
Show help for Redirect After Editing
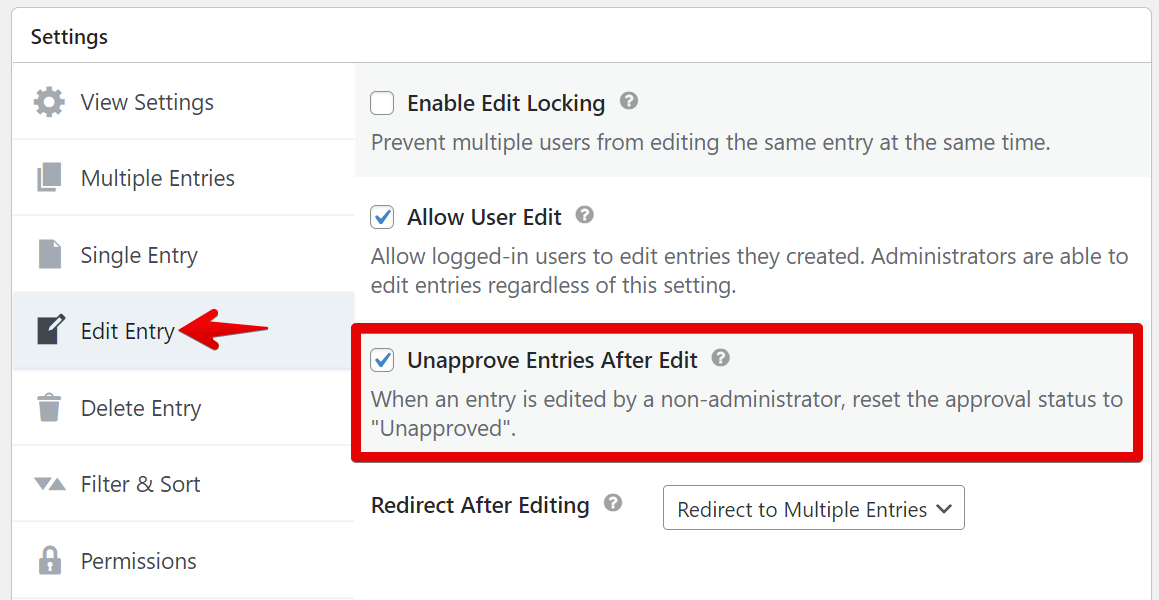[x=613, y=503]
